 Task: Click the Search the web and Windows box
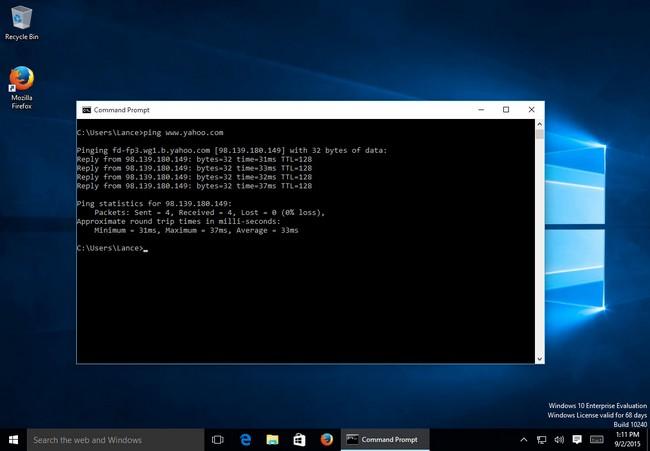point(116,440)
